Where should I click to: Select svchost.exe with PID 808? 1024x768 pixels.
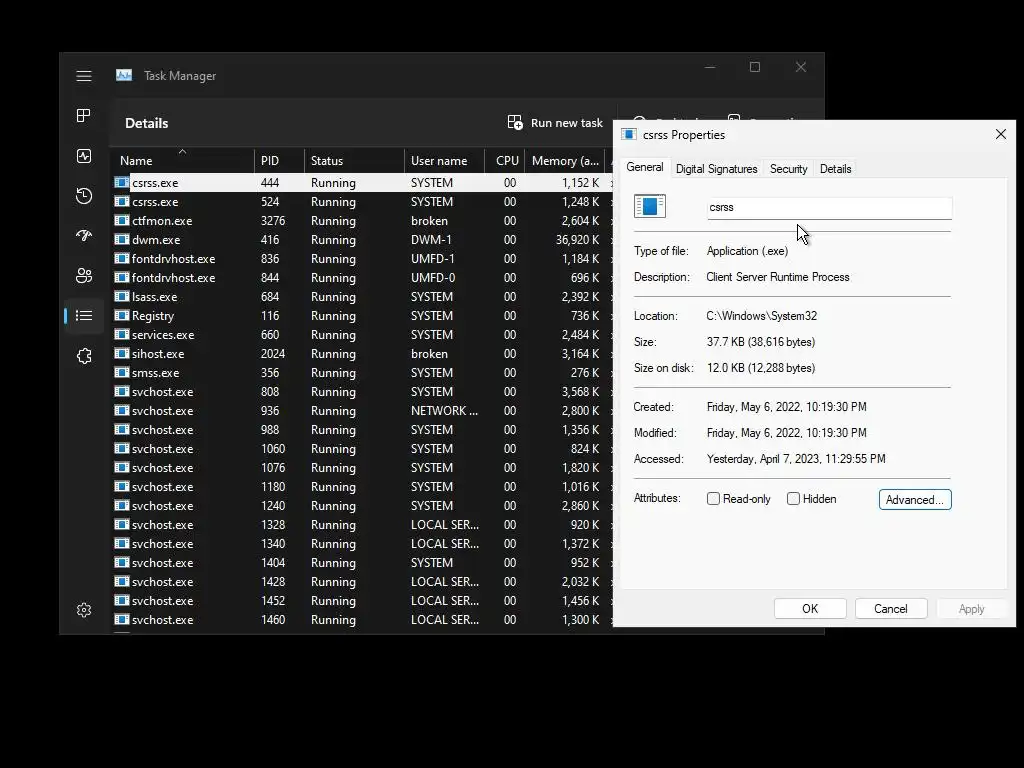point(362,392)
